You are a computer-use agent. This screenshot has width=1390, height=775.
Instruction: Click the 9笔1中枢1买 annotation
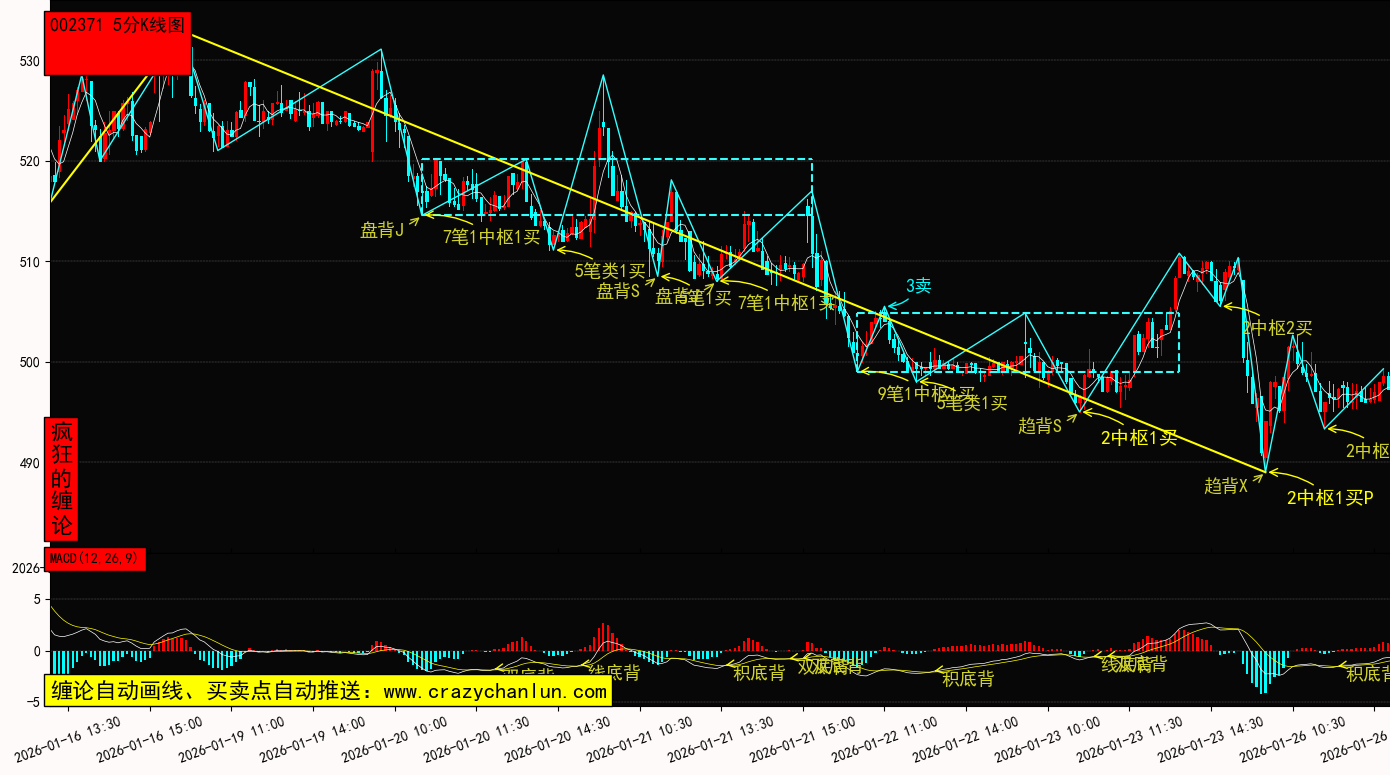925,393
